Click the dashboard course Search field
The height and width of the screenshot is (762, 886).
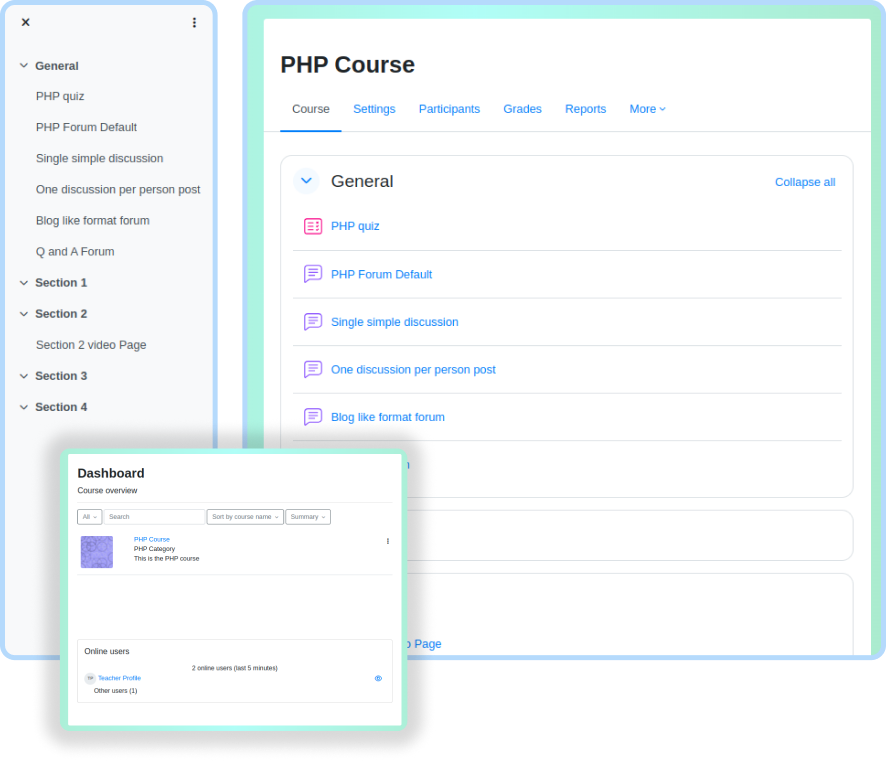click(154, 517)
